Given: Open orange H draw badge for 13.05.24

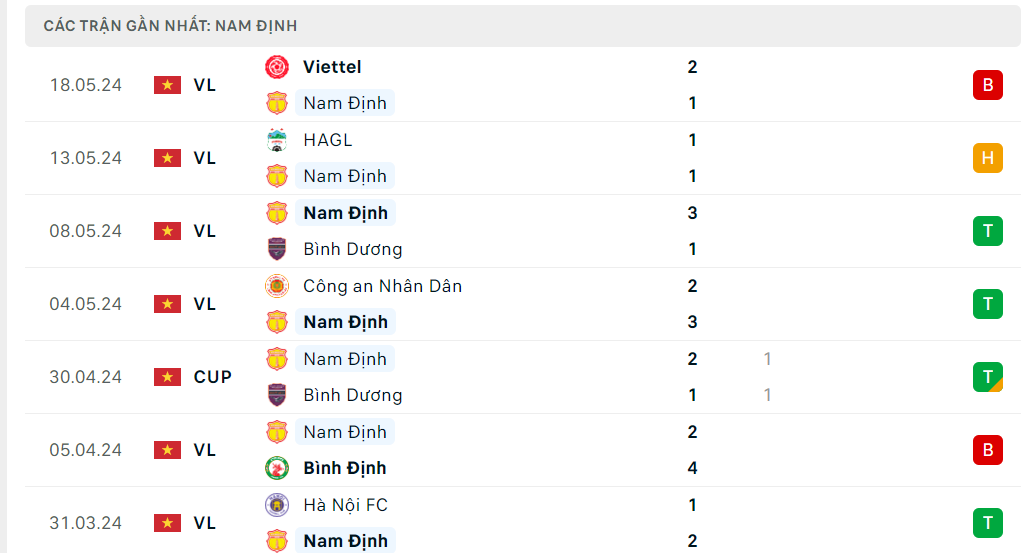Looking at the screenshot, I should (987, 158).
